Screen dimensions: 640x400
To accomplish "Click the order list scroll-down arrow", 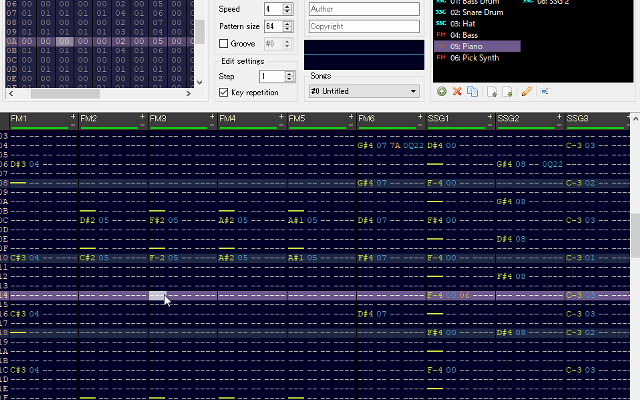I will (x=200, y=82).
